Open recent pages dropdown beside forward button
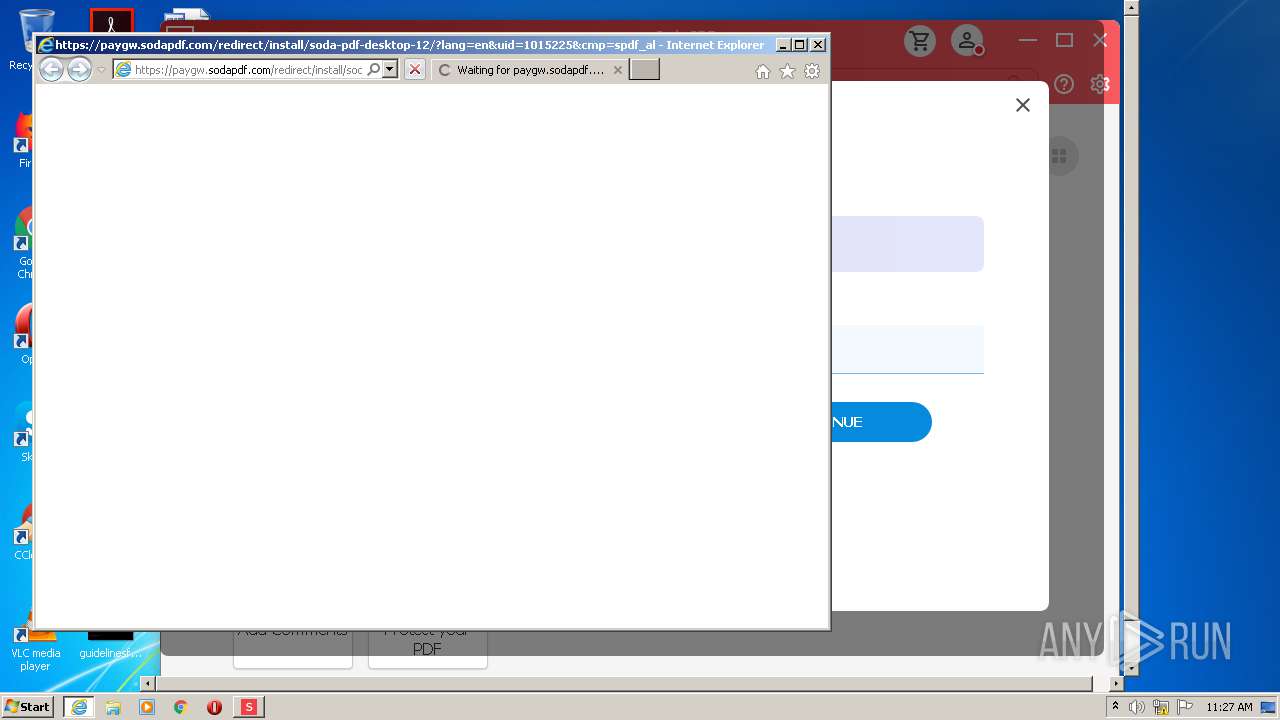 101,70
